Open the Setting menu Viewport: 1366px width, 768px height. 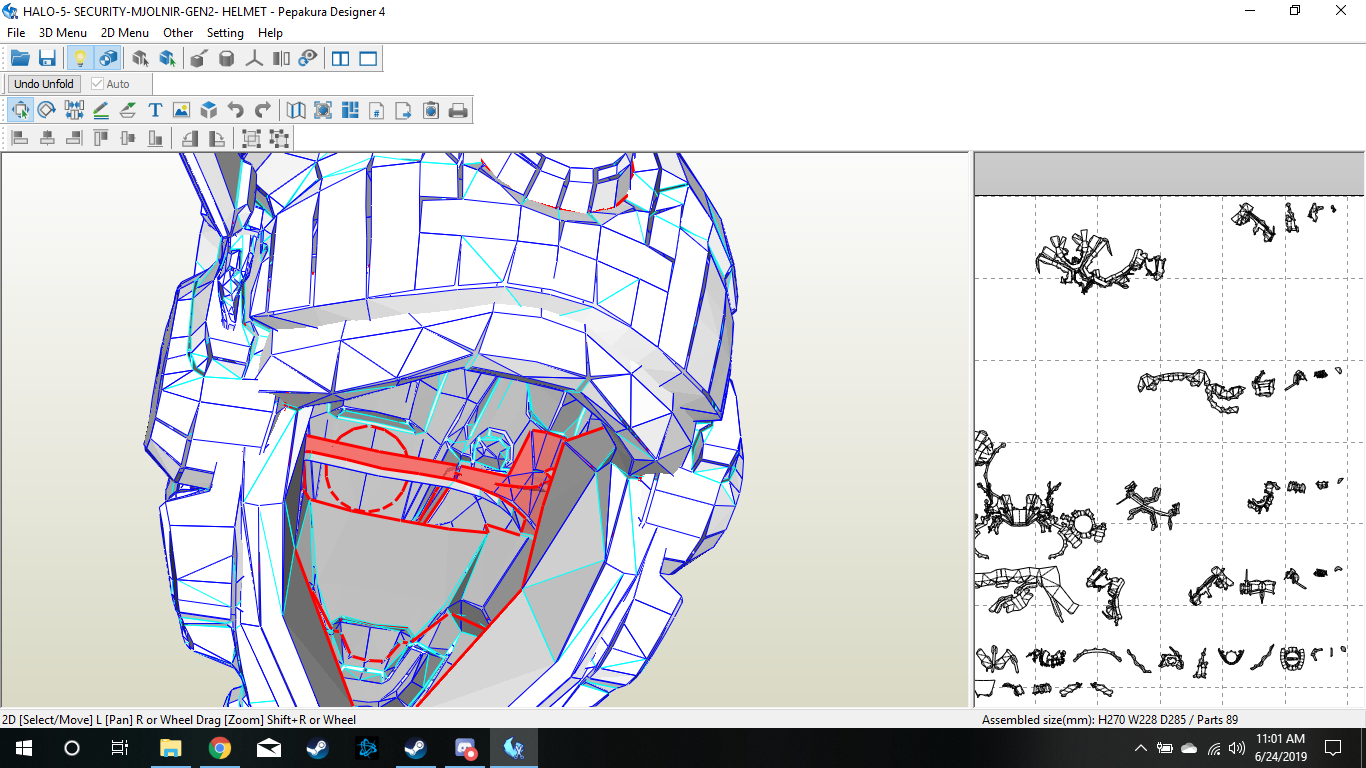(225, 33)
